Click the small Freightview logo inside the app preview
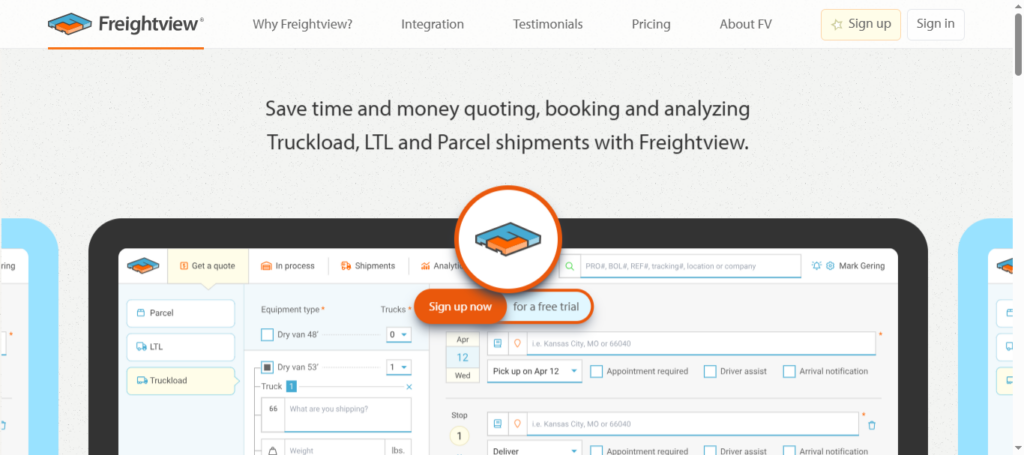 coord(143,265)
